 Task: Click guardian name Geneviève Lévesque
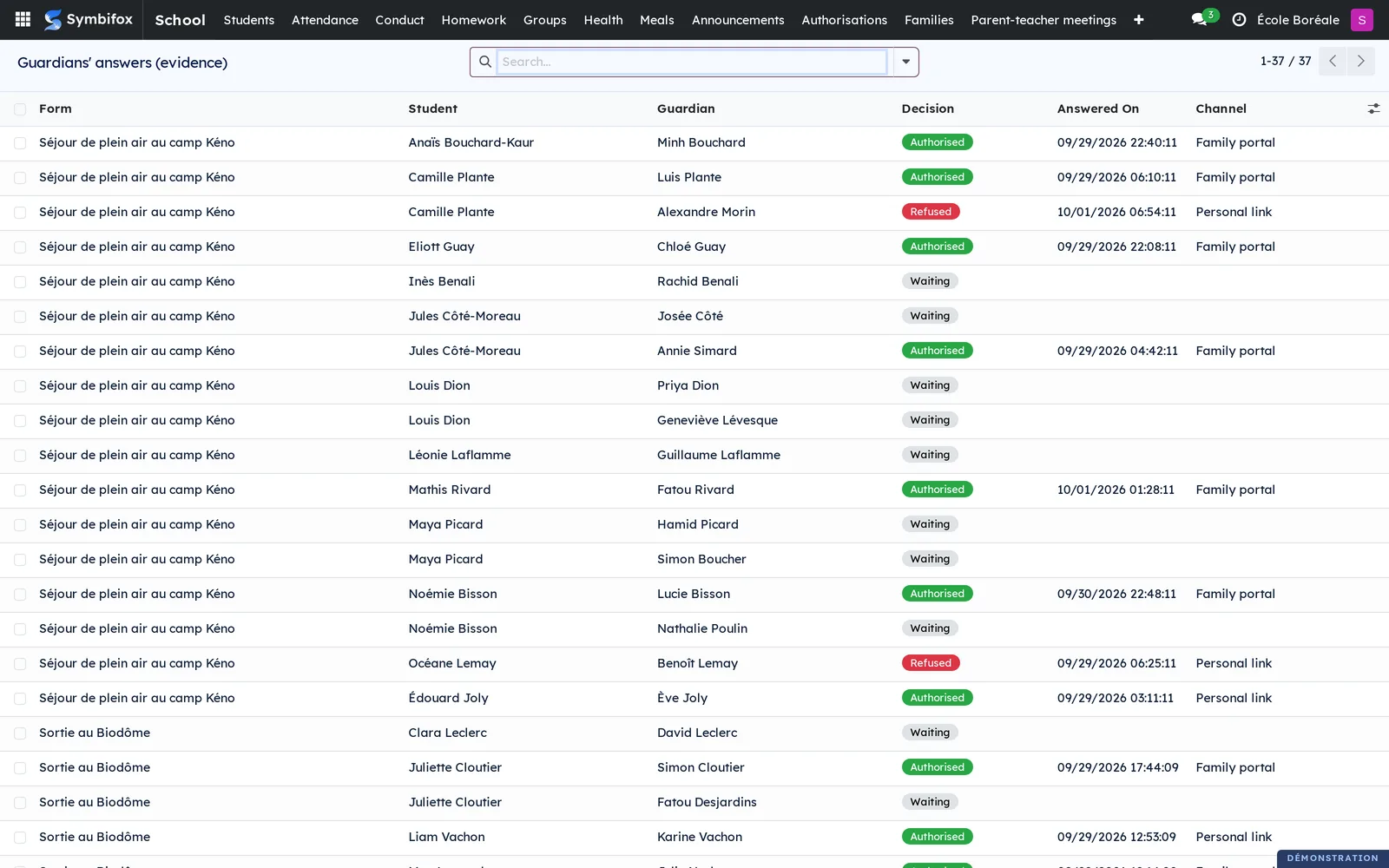(717, 420)
